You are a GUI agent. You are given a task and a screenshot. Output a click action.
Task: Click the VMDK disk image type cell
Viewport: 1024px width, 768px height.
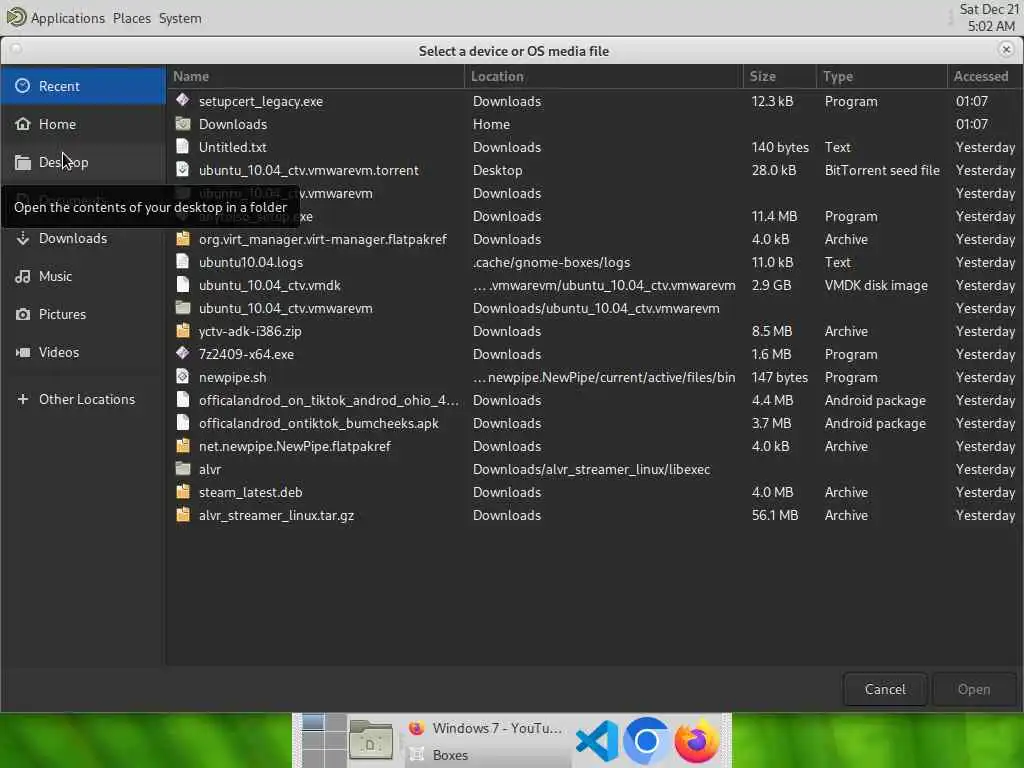point(876,285)
